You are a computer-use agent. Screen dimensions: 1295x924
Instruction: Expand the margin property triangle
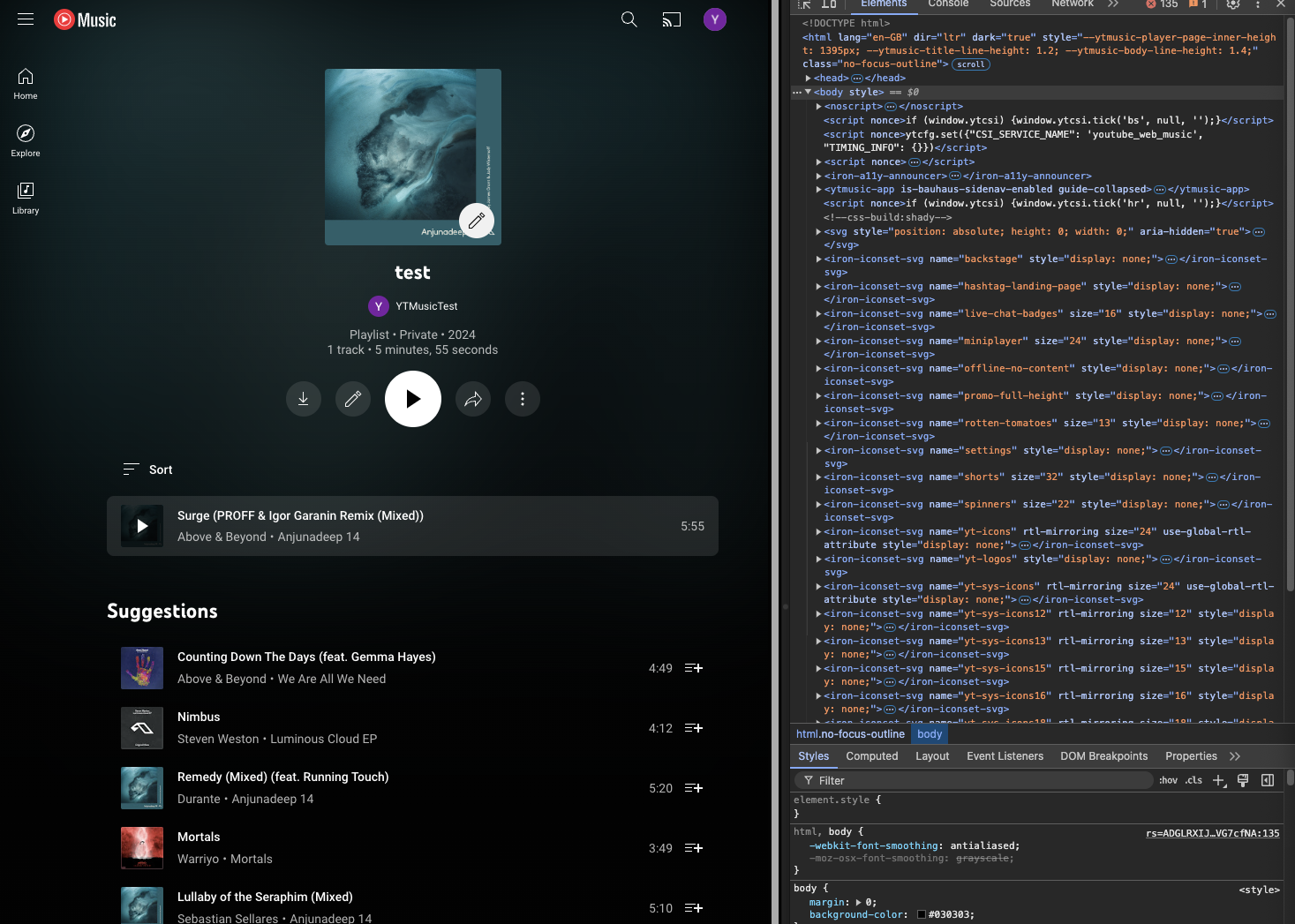(860, 902)
